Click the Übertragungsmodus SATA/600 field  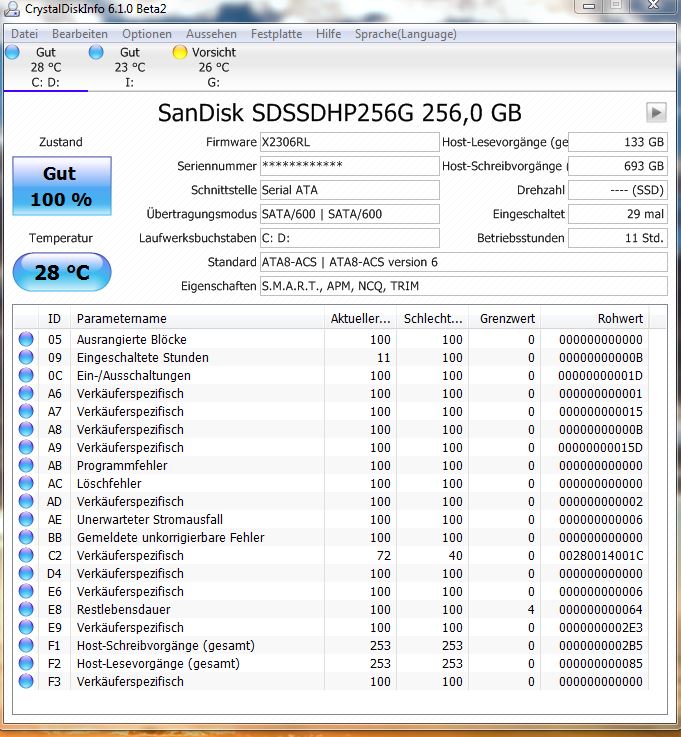[x=350, y=214]
